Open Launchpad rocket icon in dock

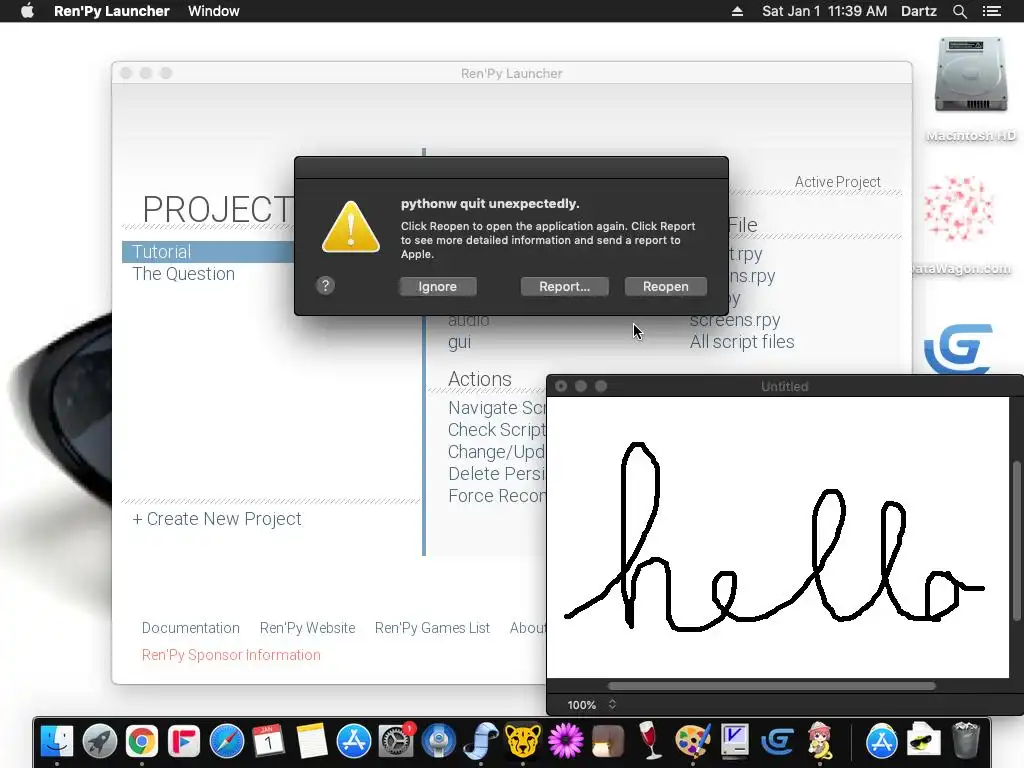click(99, 741)
